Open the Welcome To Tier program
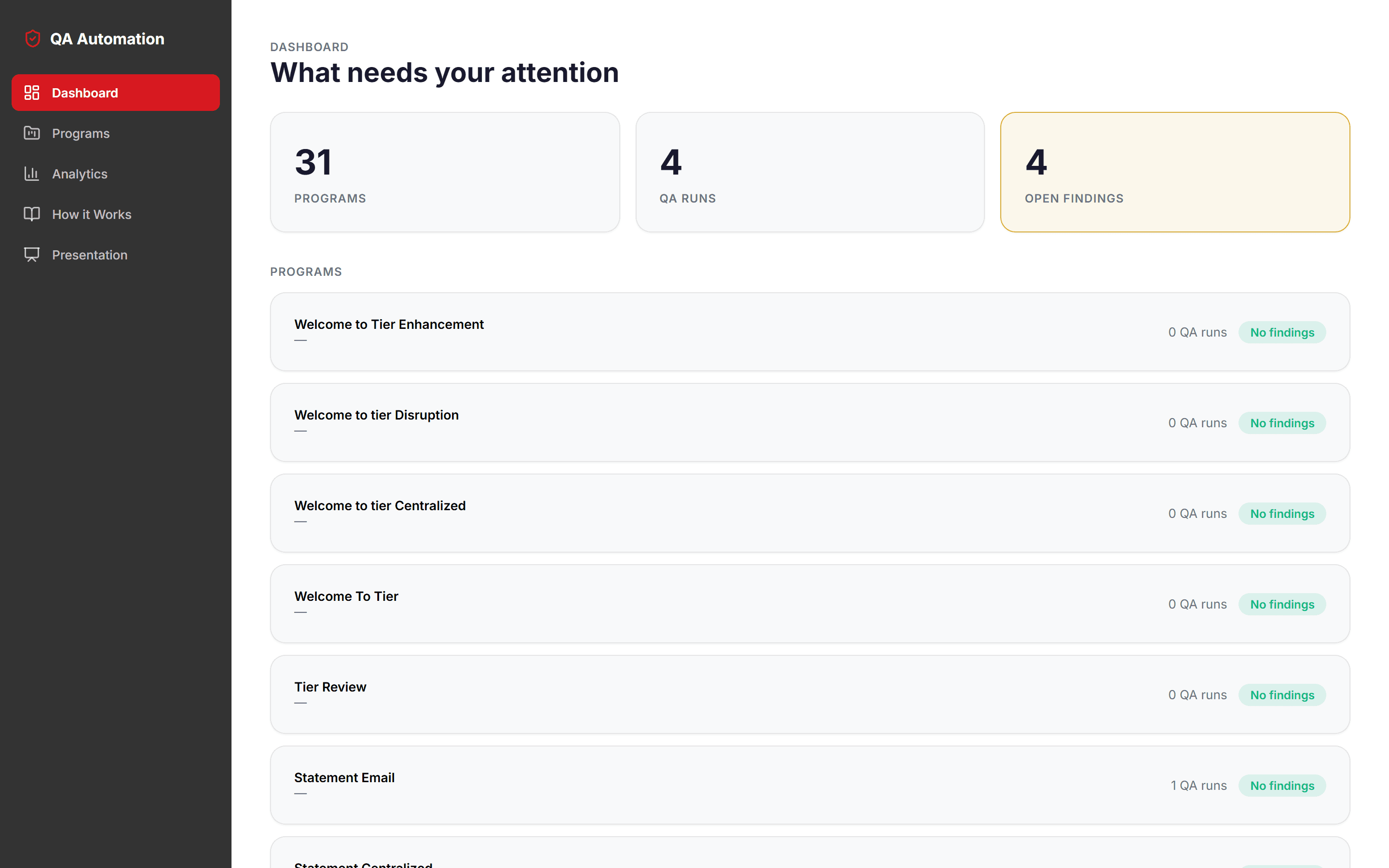 pos(810,604)
